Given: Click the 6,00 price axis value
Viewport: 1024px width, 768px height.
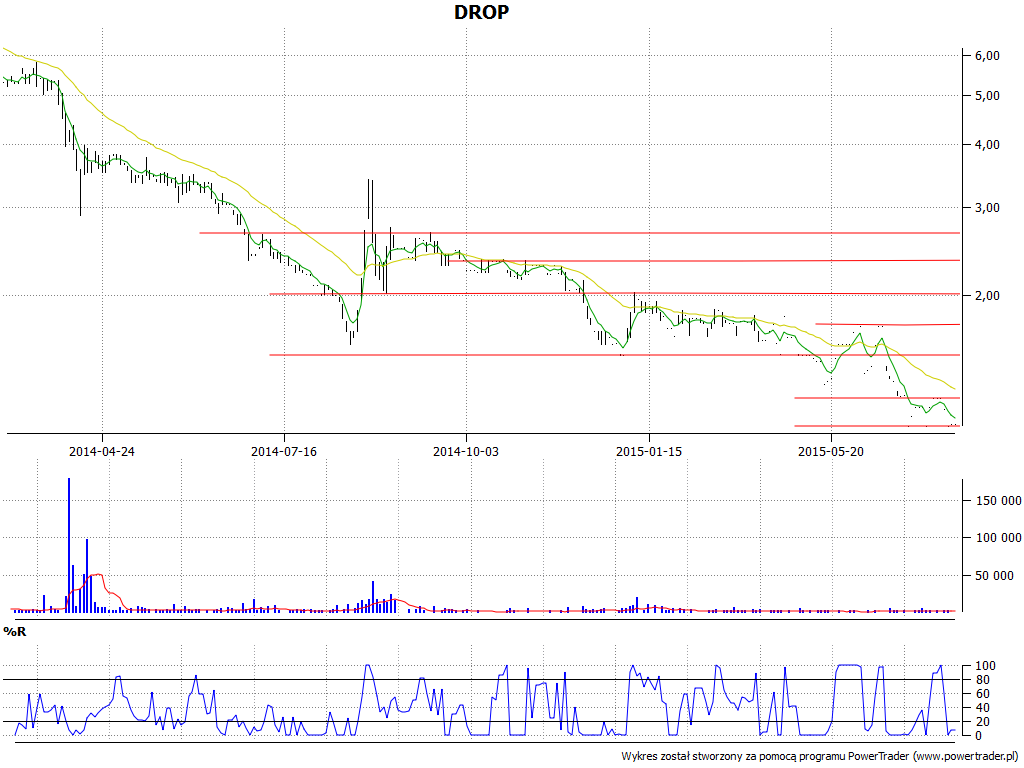Looking at the screenshot, I should 987,56.
